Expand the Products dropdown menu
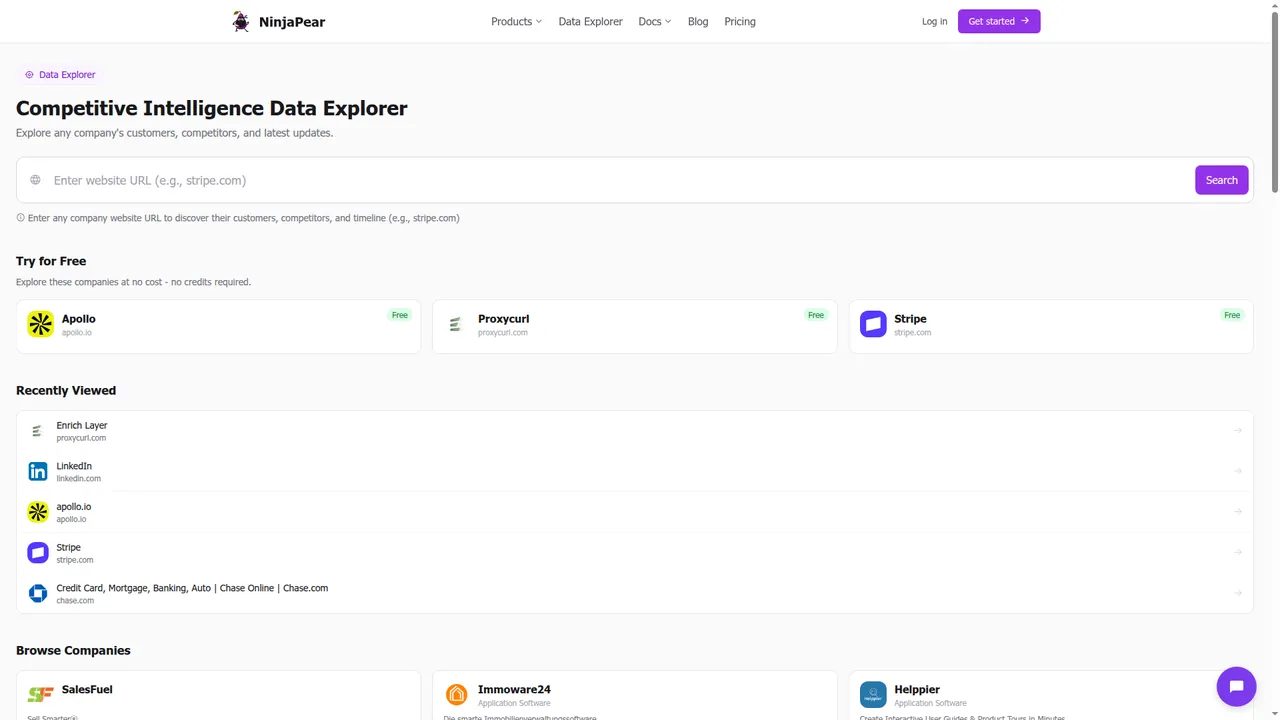 516,21
